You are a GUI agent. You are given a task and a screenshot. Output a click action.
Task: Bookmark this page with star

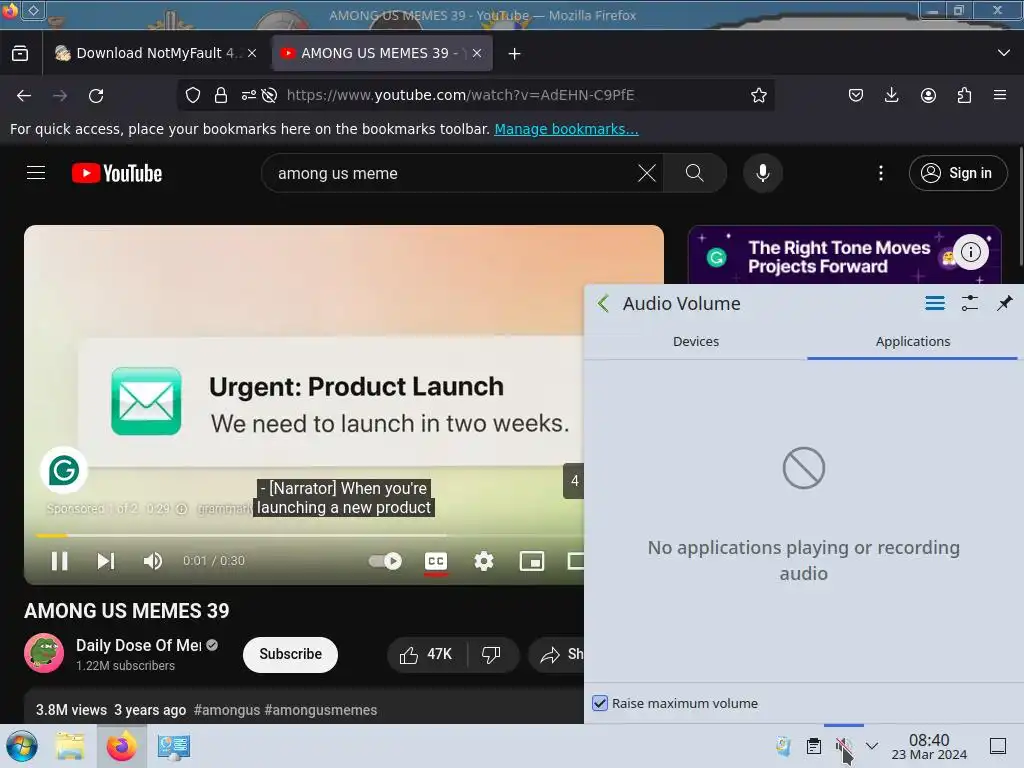[758, 95]
